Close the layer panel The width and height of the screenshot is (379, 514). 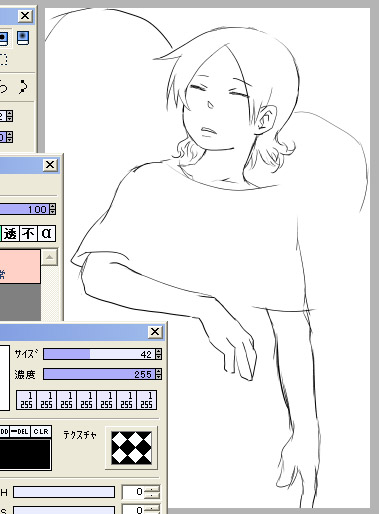pos(50,165)
